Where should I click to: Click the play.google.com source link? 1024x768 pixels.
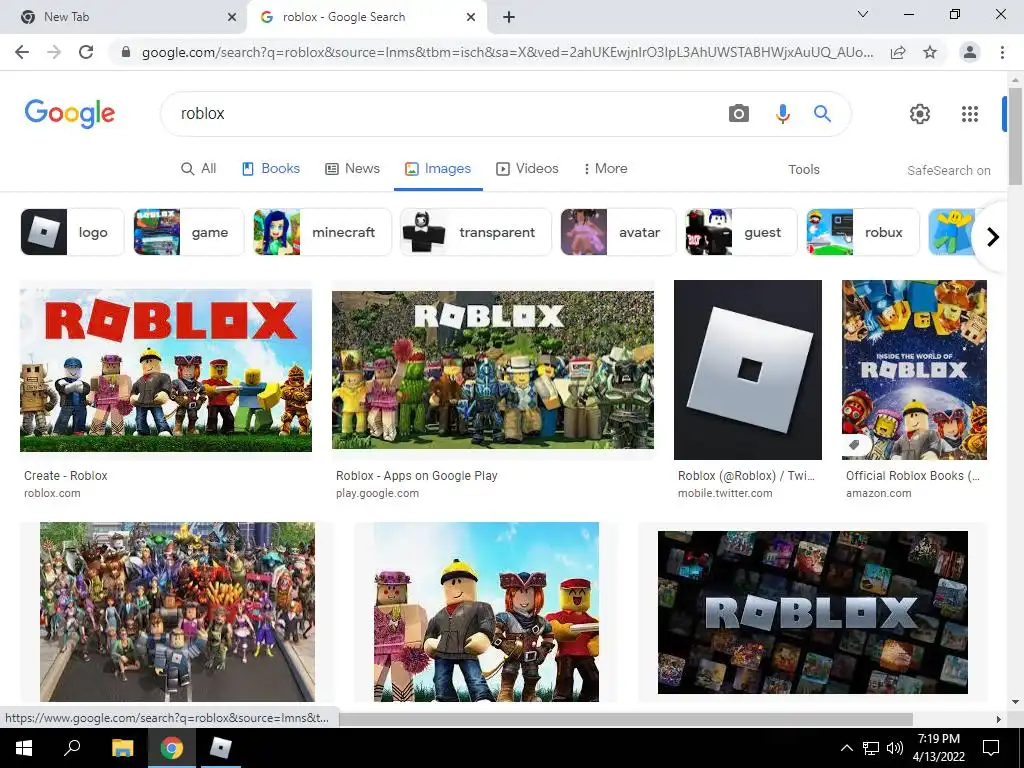377,493
